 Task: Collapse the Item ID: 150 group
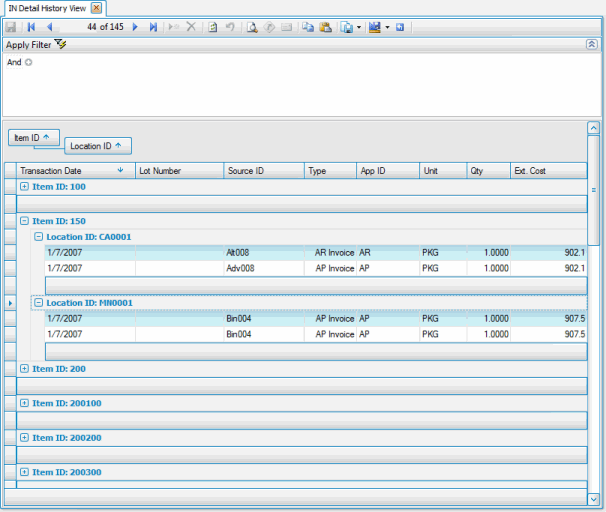point(24,221)
